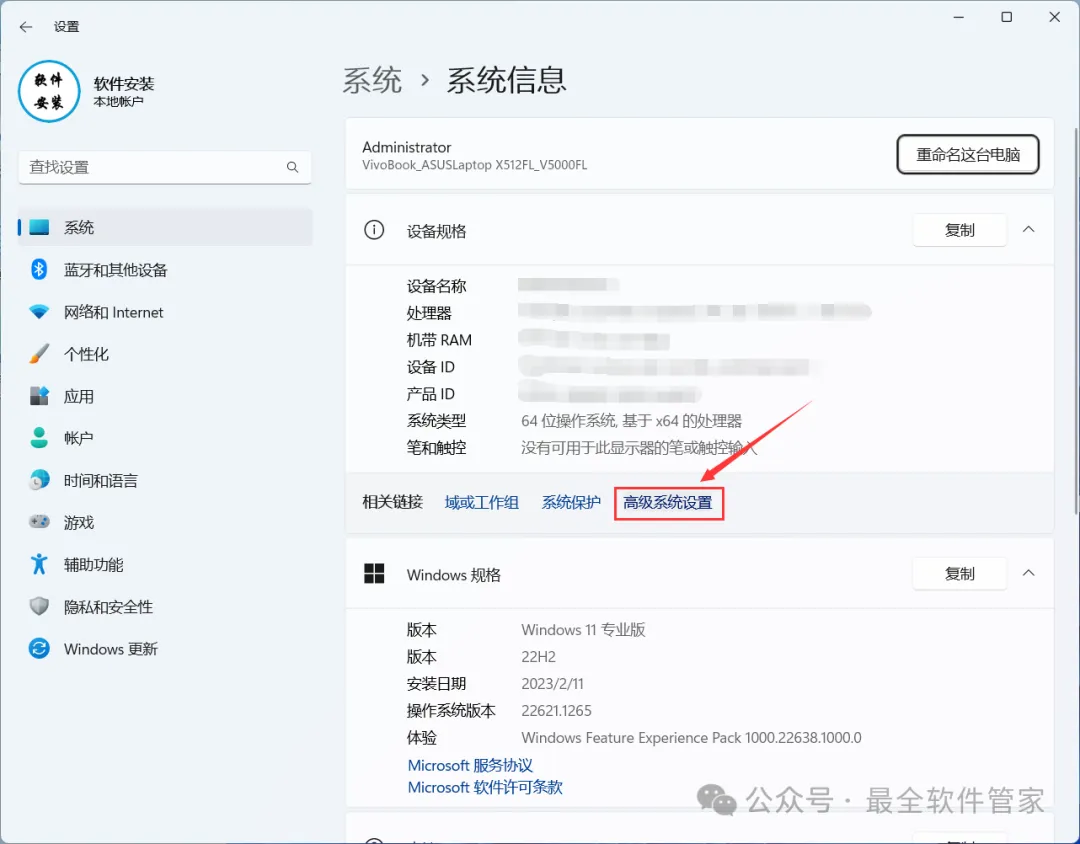The height and width of the screenshot is (844, 1080).
Task: Open 网络和 Internet settings category
Action: tap(165, 312)
